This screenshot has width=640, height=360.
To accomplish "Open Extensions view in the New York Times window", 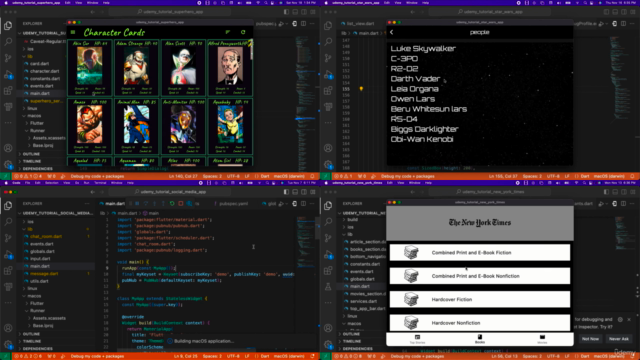I will (328, 271).
